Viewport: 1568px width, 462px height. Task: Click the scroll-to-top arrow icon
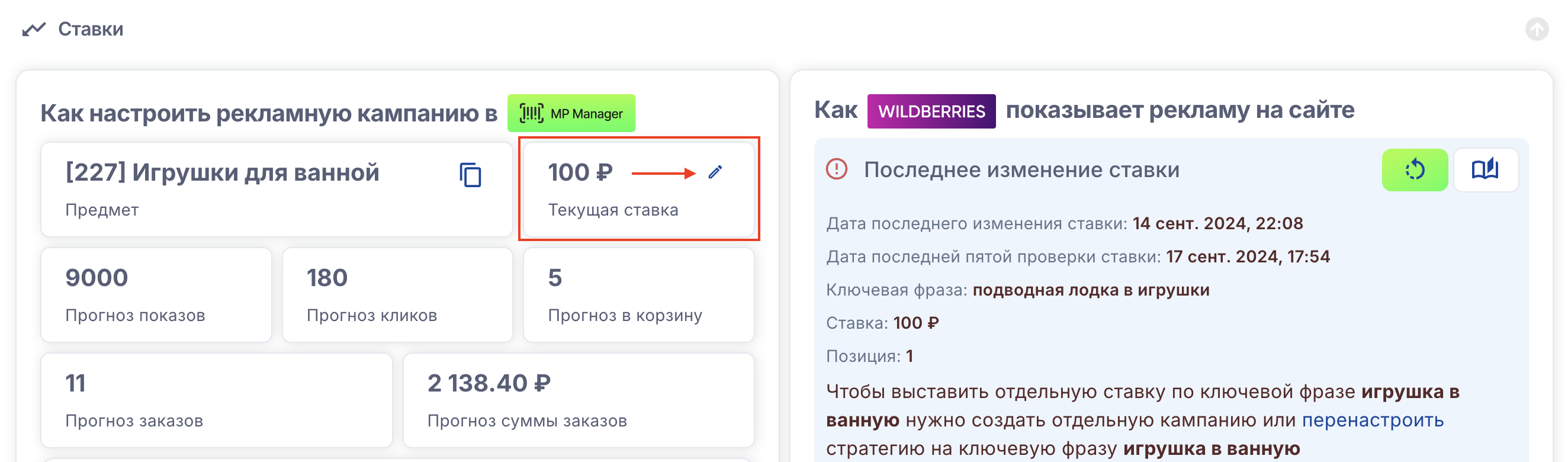click(1537, 28)
